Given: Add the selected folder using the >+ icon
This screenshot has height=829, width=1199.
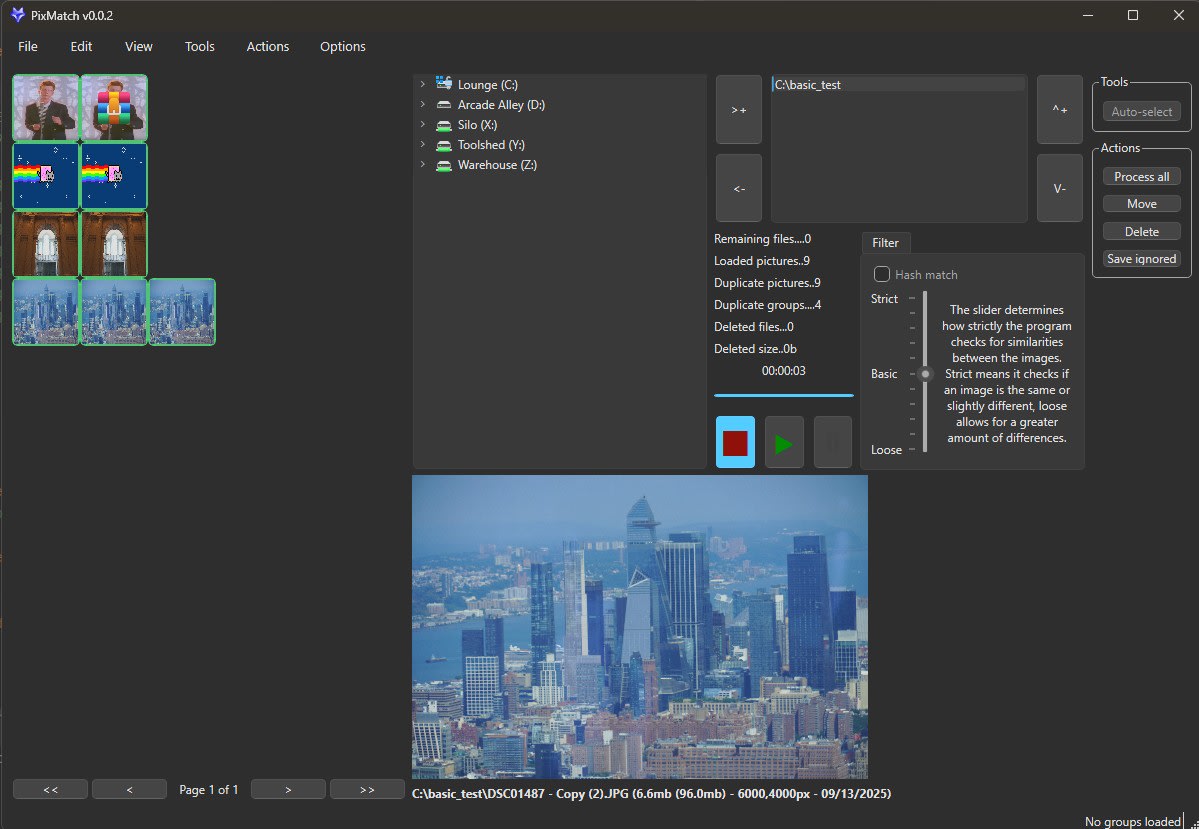Looking at the screenshot, I should pyautogui.click(x=738, y=109).
